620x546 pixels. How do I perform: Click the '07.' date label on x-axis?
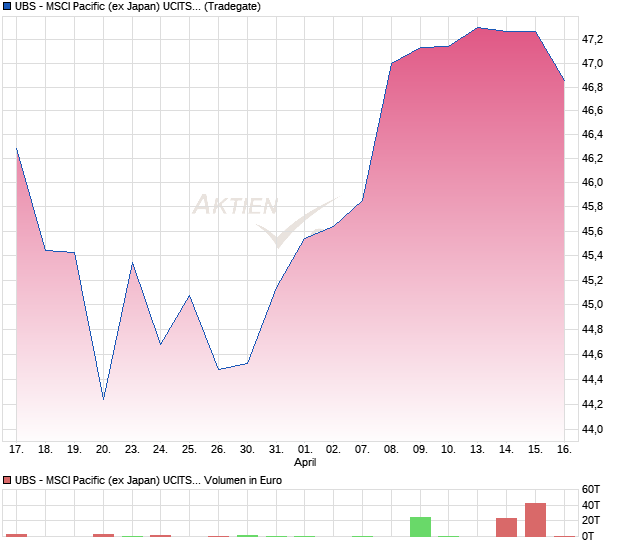coord(362,450)
